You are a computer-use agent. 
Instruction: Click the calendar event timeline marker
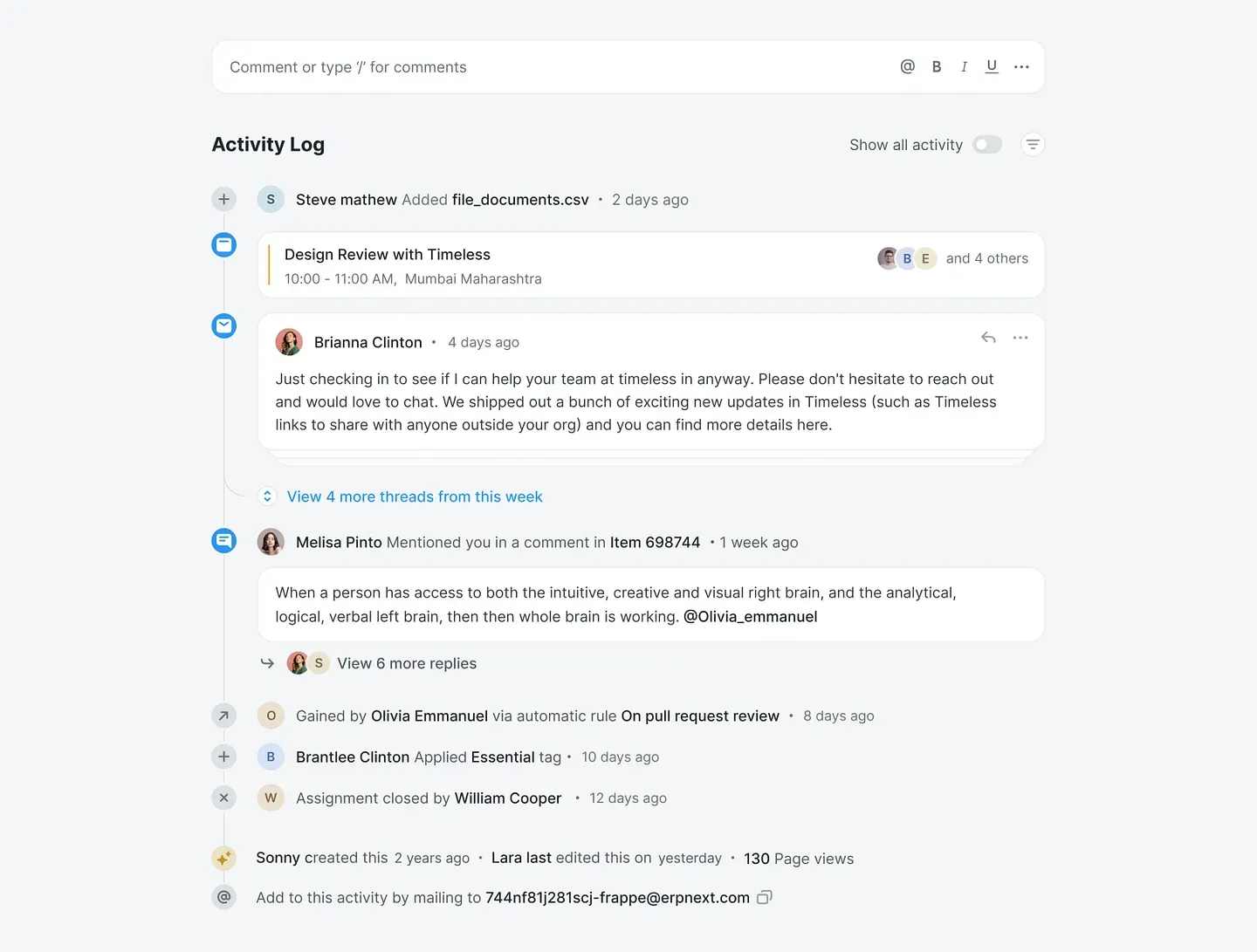[x=224, y=245]
